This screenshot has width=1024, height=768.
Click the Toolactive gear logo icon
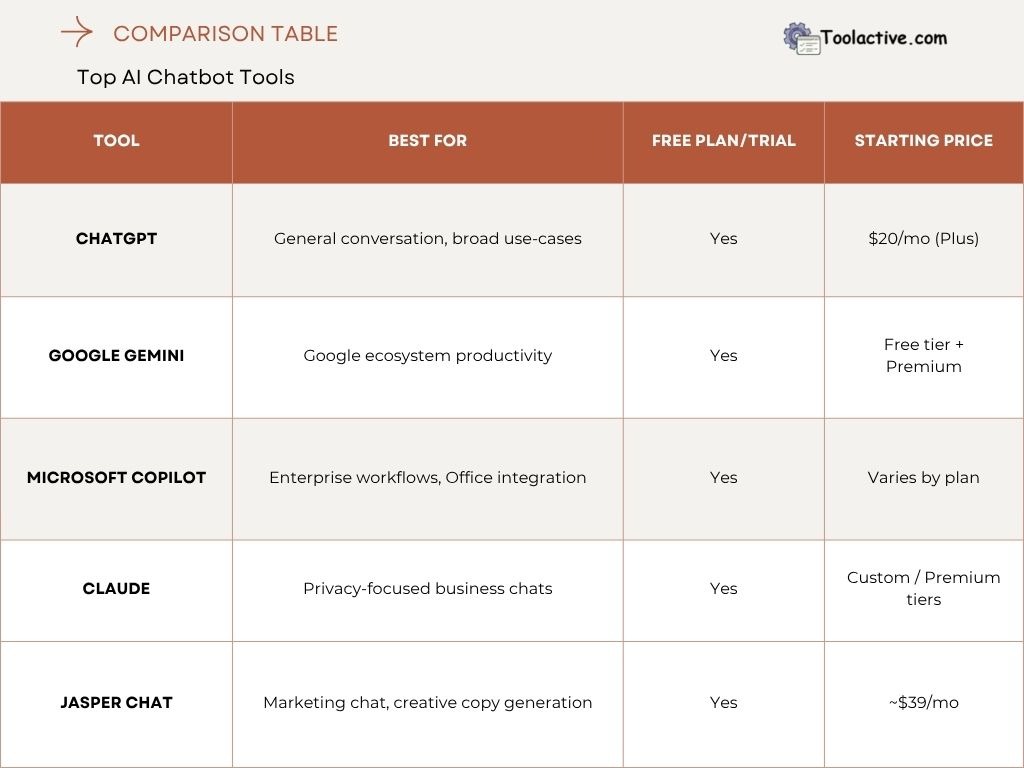[801, 38]
